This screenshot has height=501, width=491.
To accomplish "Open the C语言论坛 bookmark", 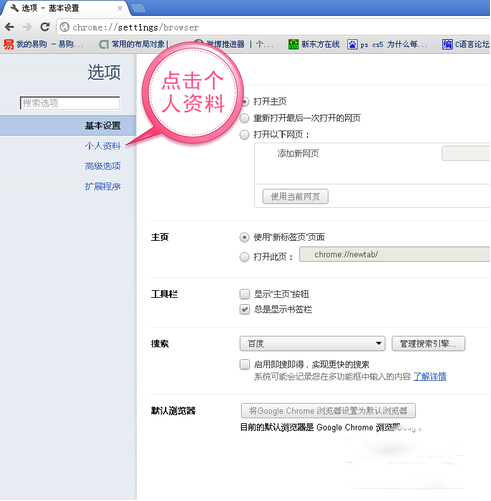I will pos(466,44).
